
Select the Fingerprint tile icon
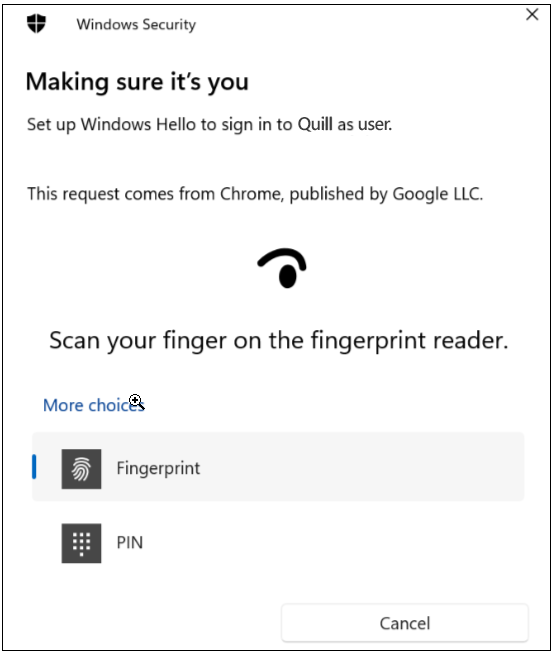tap(81, 469)
